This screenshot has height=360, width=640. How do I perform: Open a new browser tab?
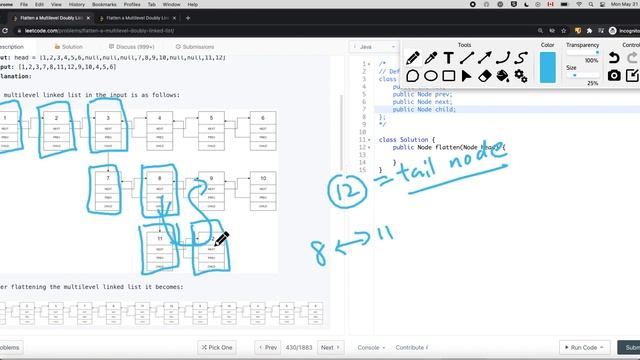(188, 18)
